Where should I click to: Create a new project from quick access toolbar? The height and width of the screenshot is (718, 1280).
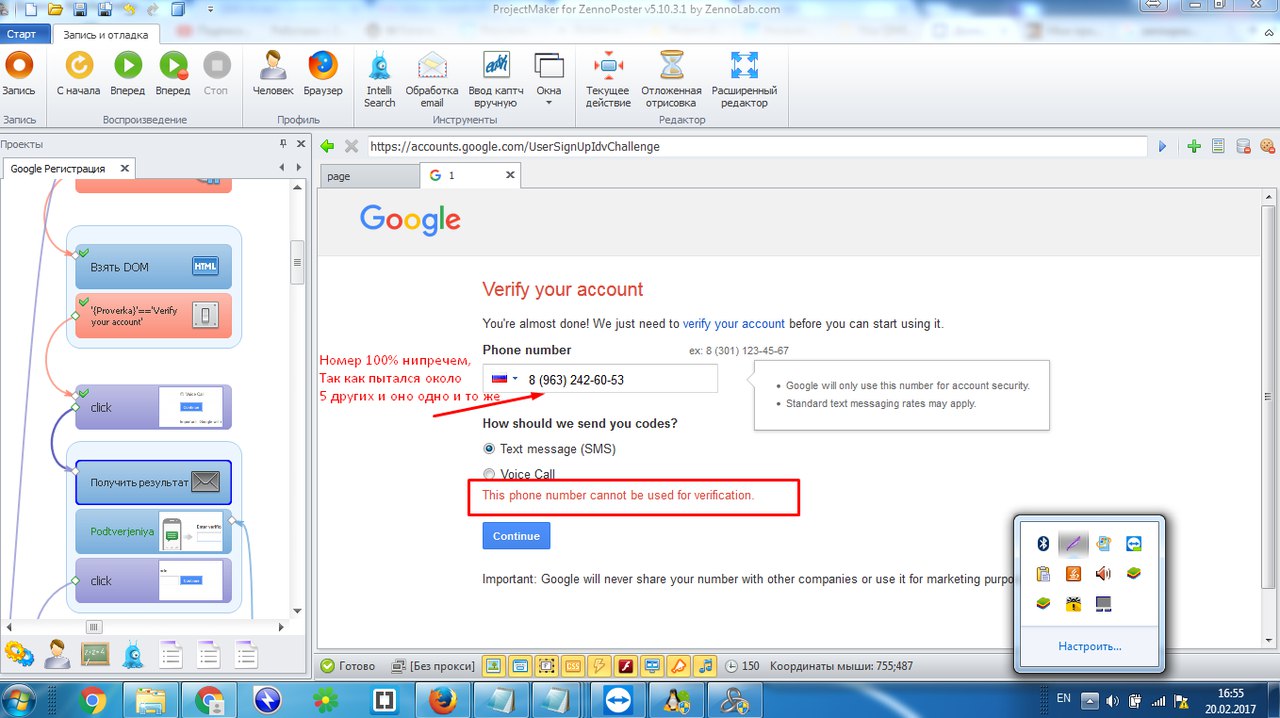click(31, 9)
